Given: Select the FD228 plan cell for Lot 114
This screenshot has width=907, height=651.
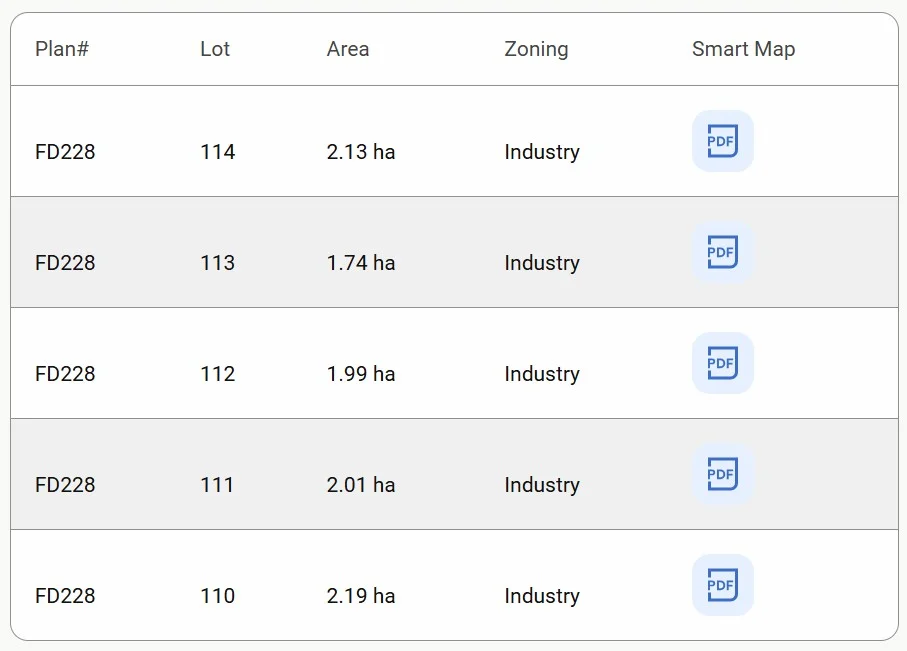Looking at the screenshot, I should 65,152.
